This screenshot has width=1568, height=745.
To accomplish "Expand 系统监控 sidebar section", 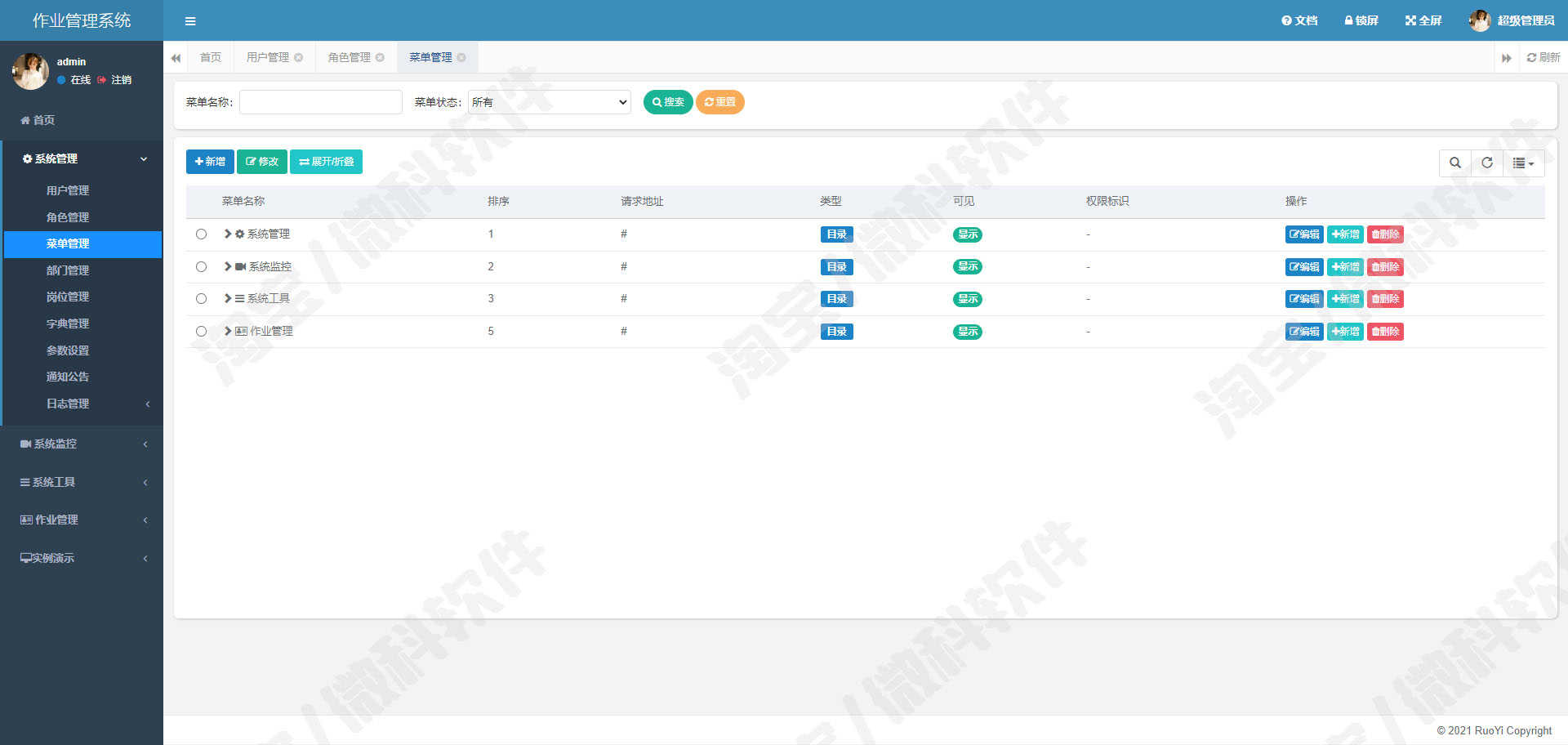I will point(82,444).
